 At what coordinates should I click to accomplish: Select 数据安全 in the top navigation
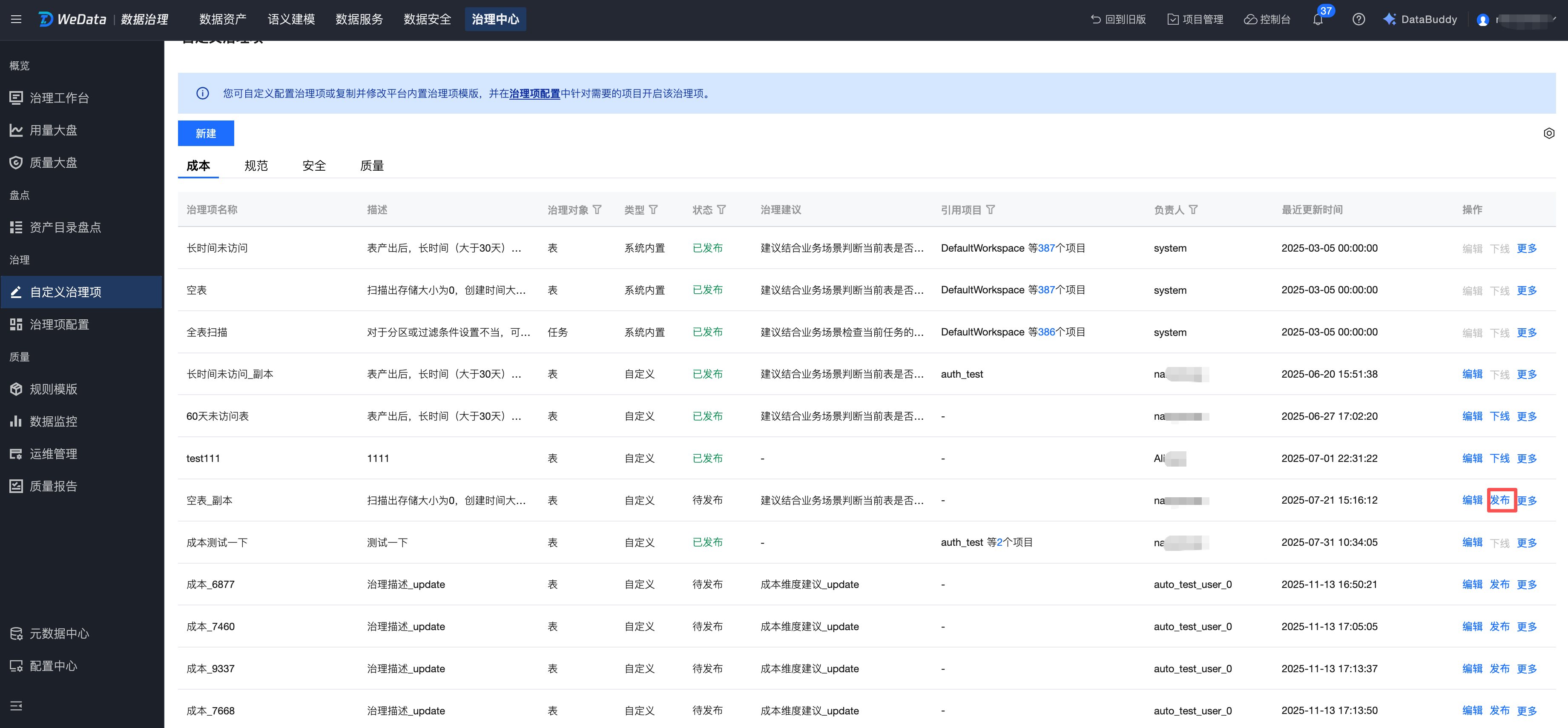point(427,20)
